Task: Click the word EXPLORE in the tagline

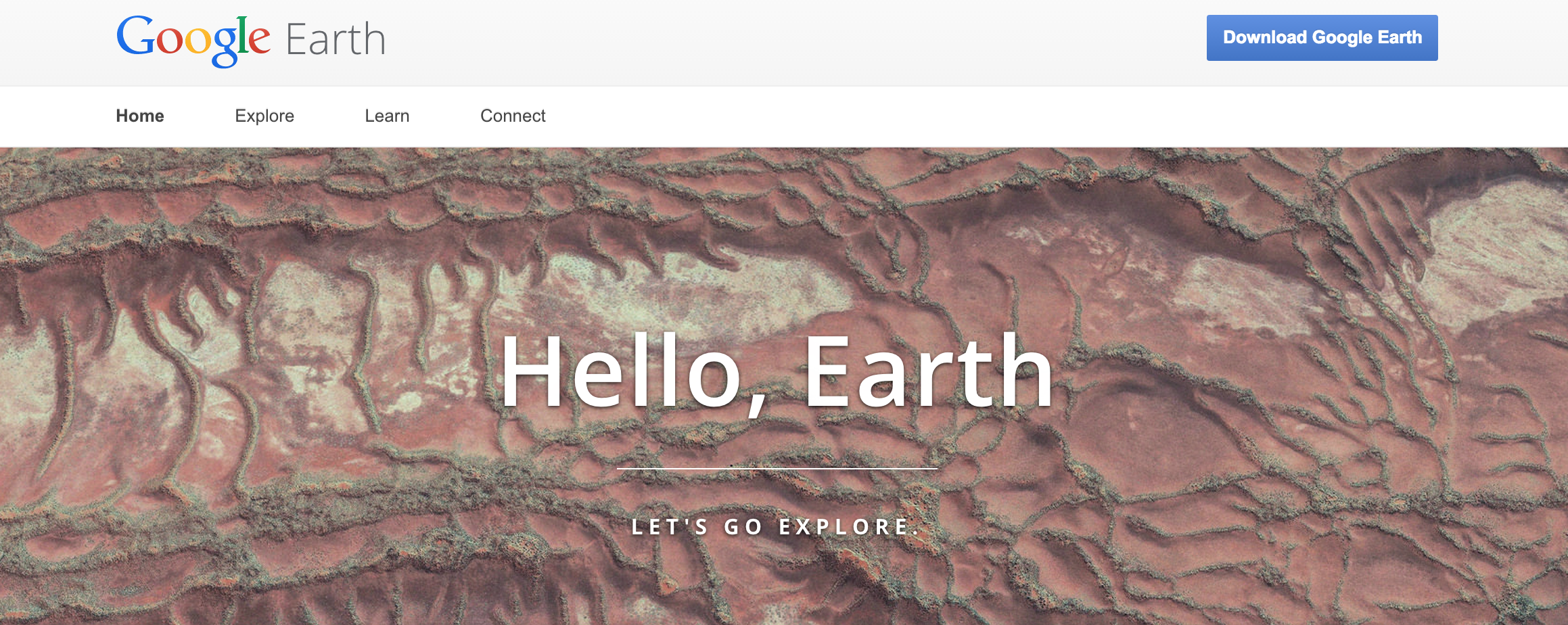Action: pos(850,527)
